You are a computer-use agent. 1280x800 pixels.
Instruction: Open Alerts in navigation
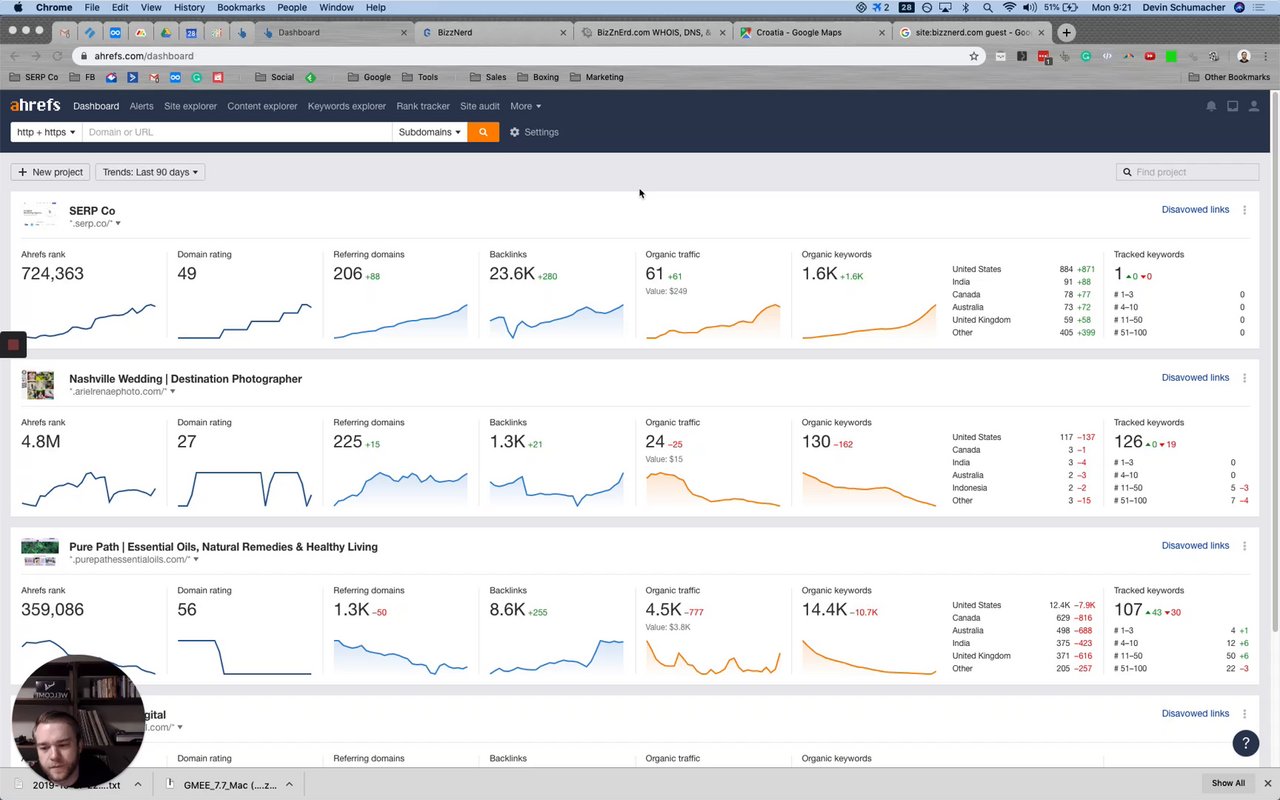pyautogui.click(x=142, y=106)
